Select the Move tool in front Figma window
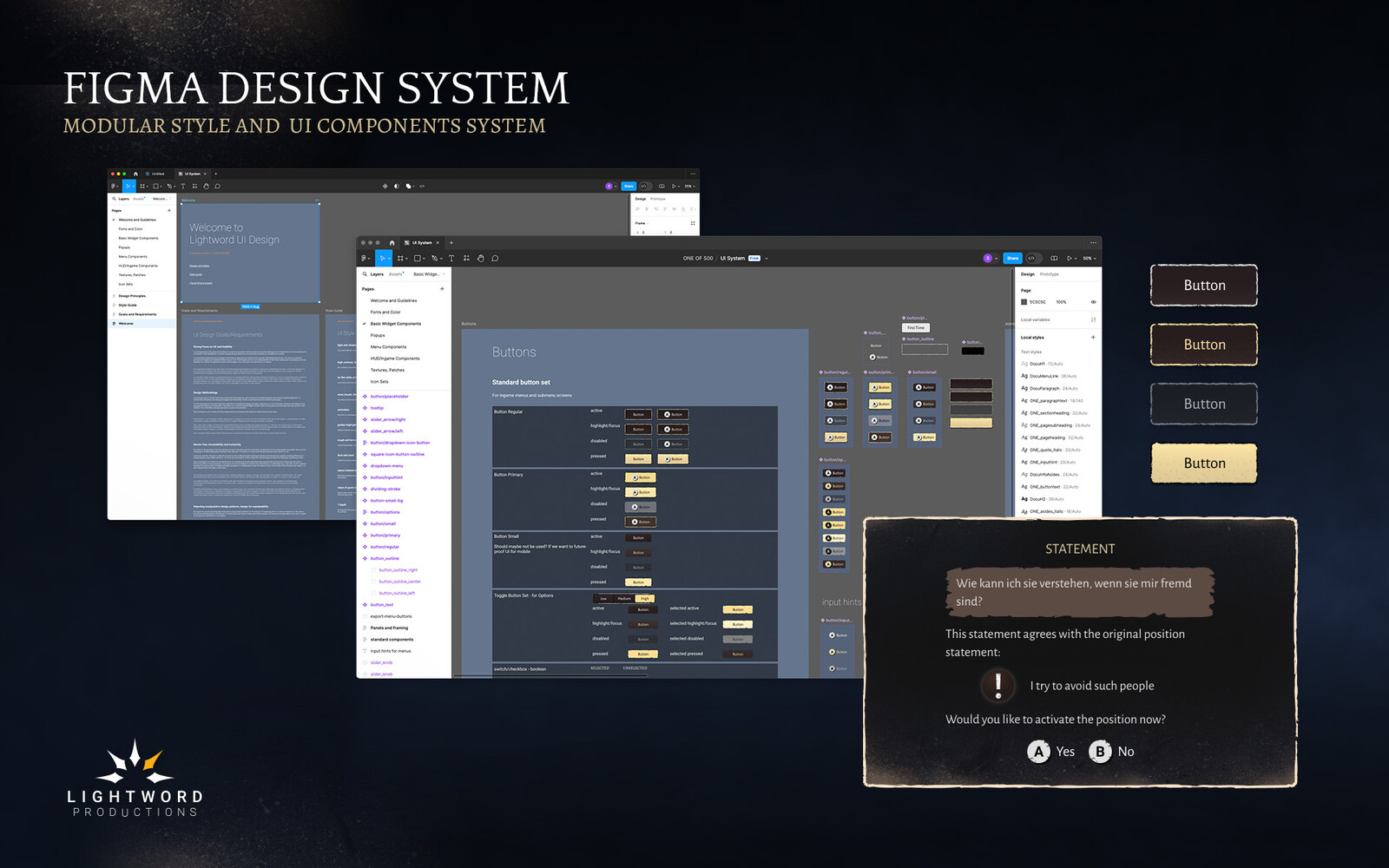 point(382,258)
